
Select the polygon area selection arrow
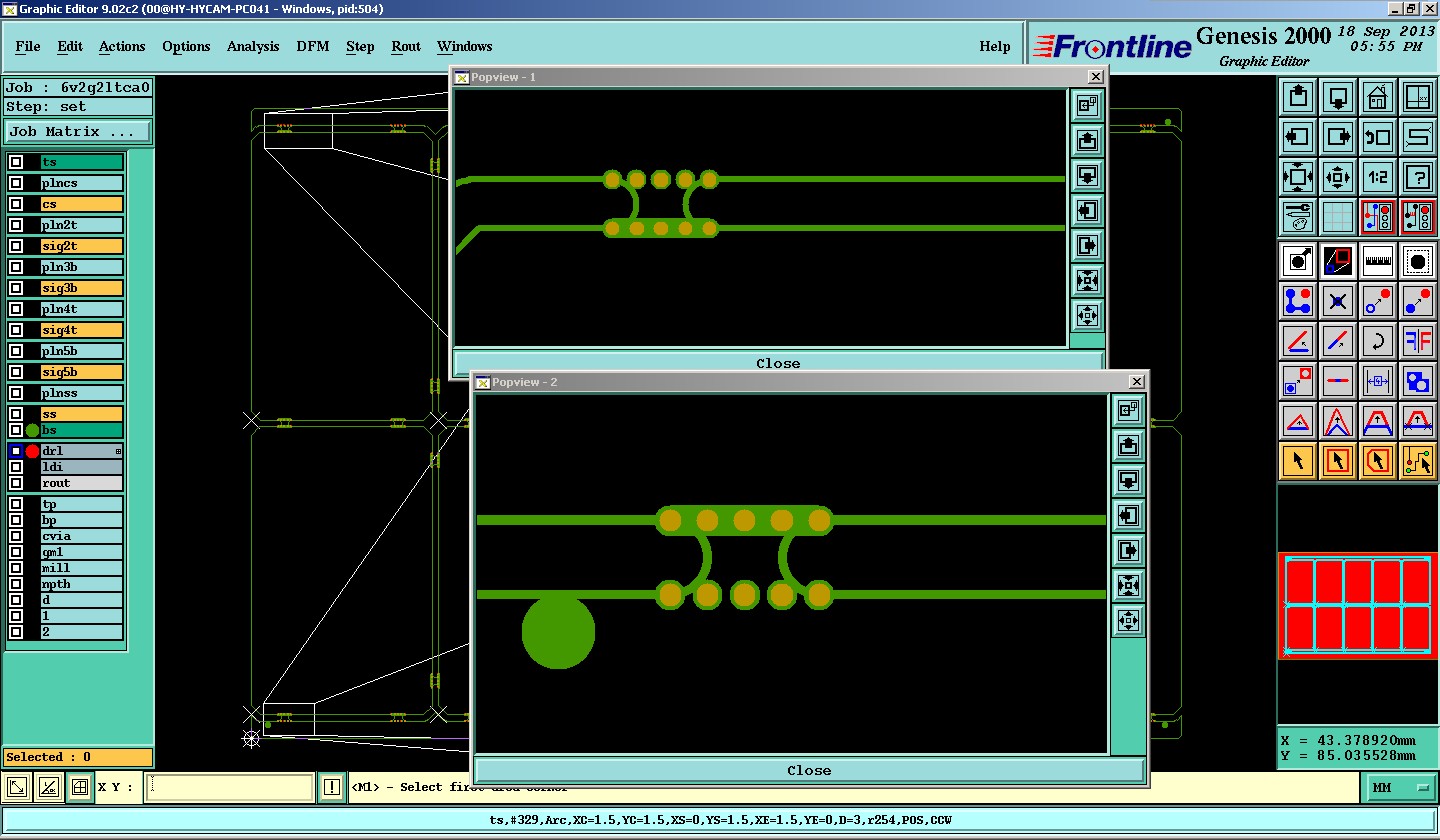[x=1377, y=461]
